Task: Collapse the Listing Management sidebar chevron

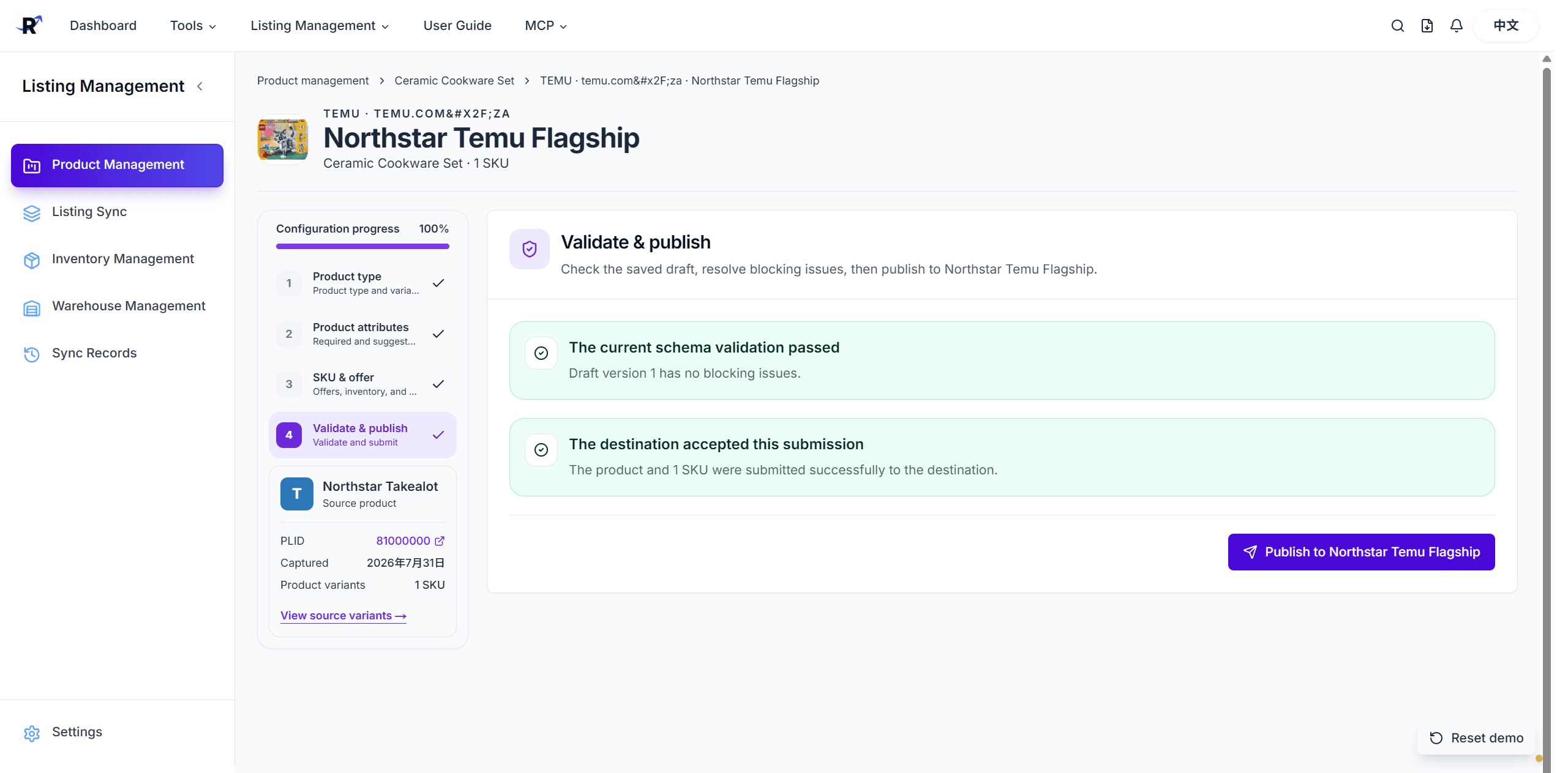Action: pyautogui.click(x=200, y=86)
